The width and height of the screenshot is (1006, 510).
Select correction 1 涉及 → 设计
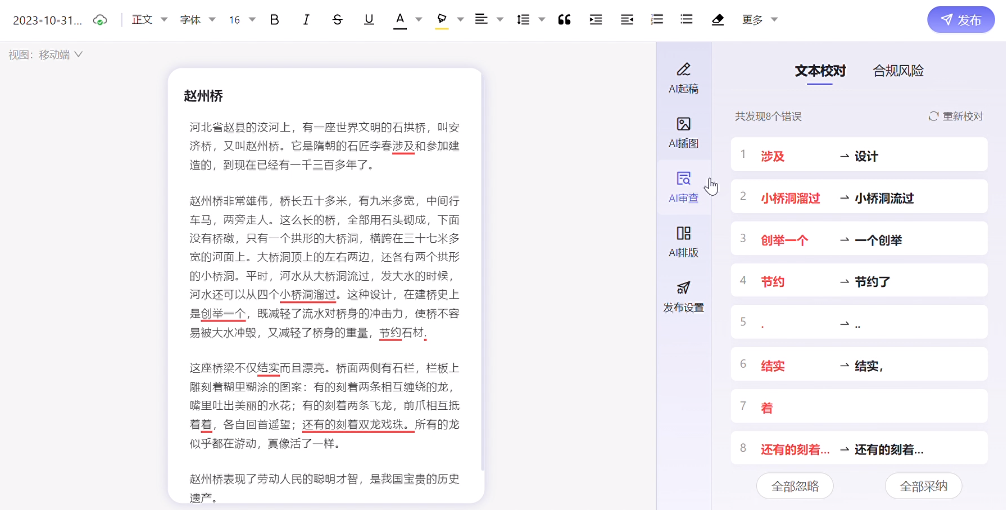(858, 156)
